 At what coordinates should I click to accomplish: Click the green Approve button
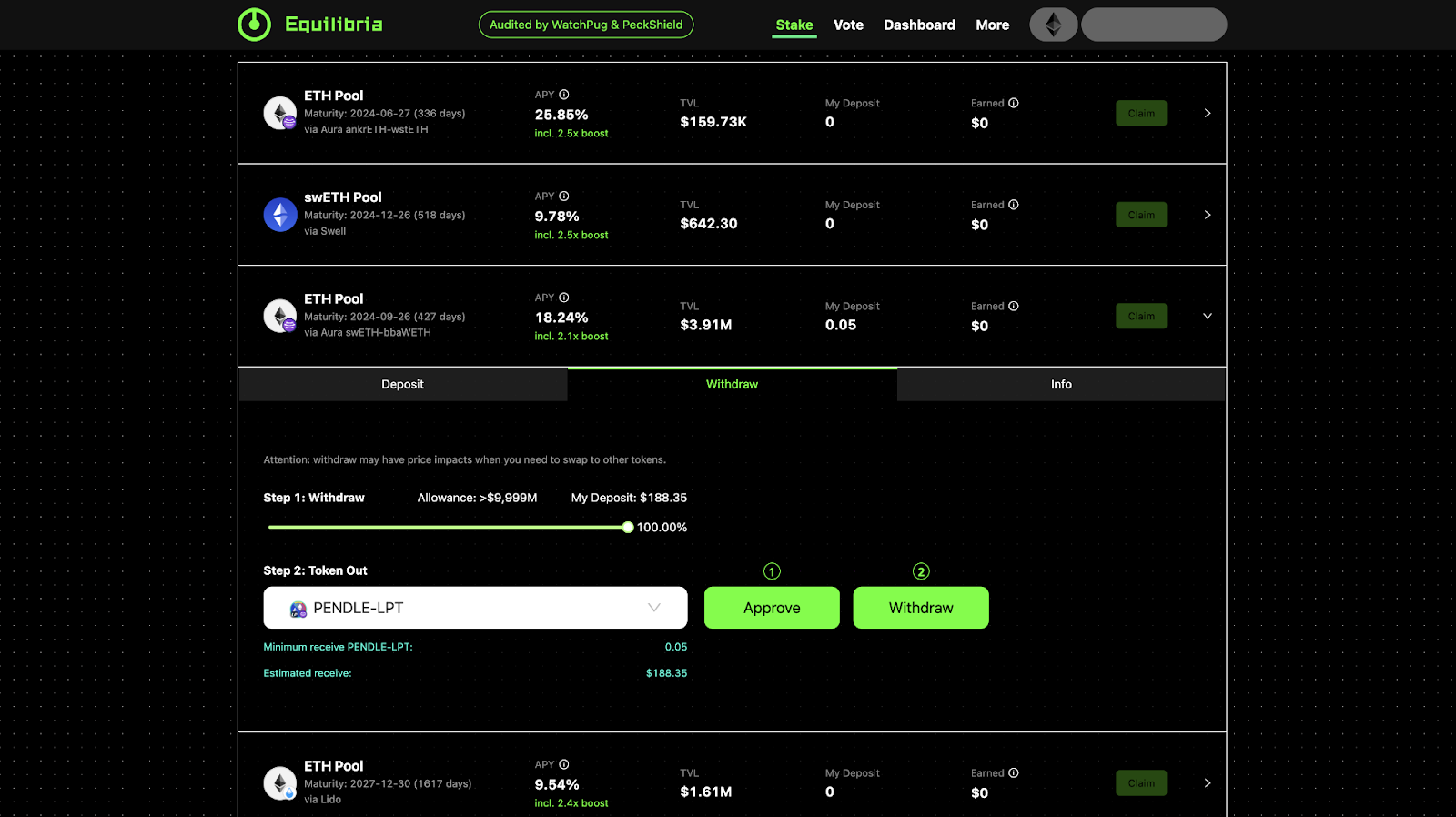coord(772,608)
